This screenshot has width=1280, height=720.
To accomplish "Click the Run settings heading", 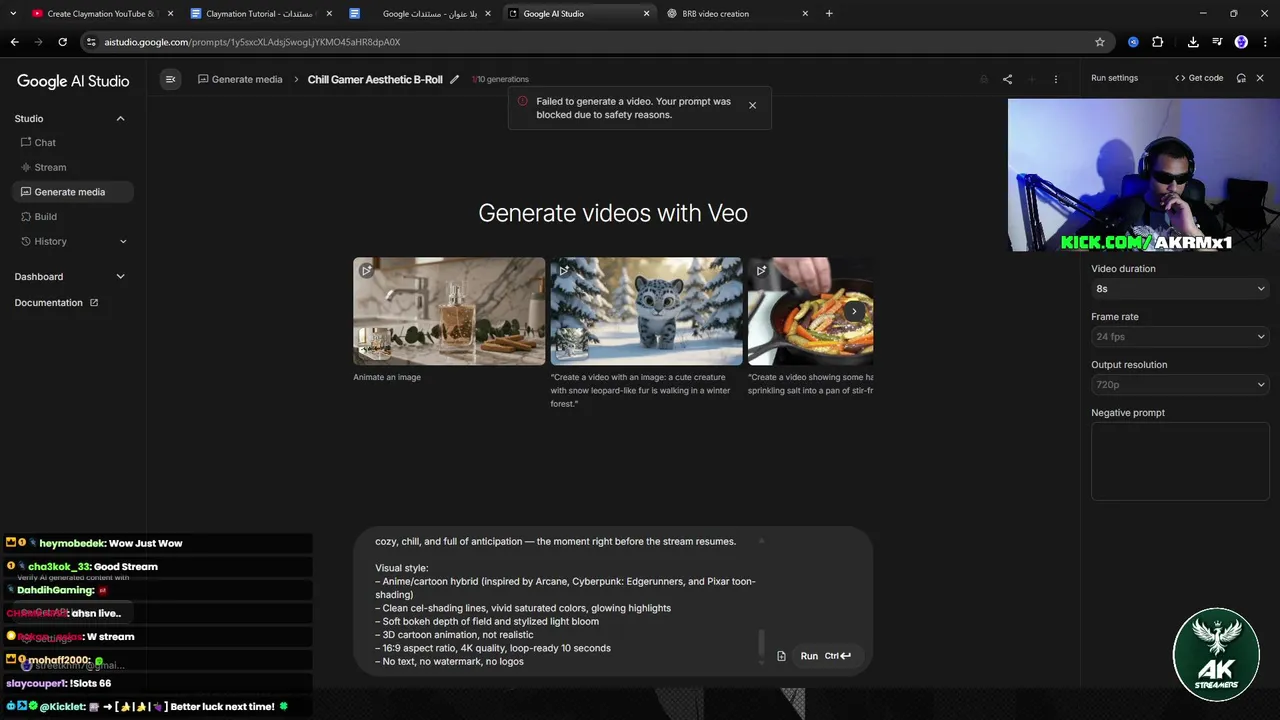I will tap(1114, 78).
